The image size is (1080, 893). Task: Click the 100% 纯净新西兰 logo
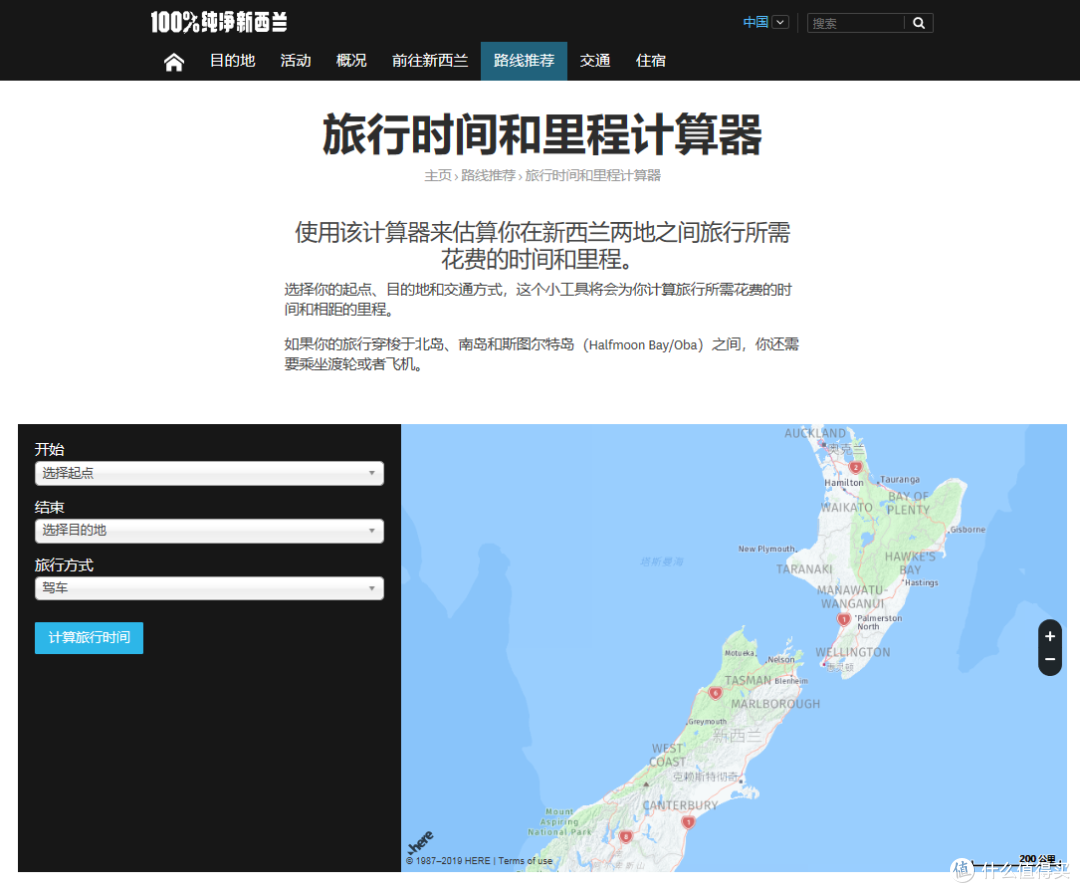coord(219,22)
